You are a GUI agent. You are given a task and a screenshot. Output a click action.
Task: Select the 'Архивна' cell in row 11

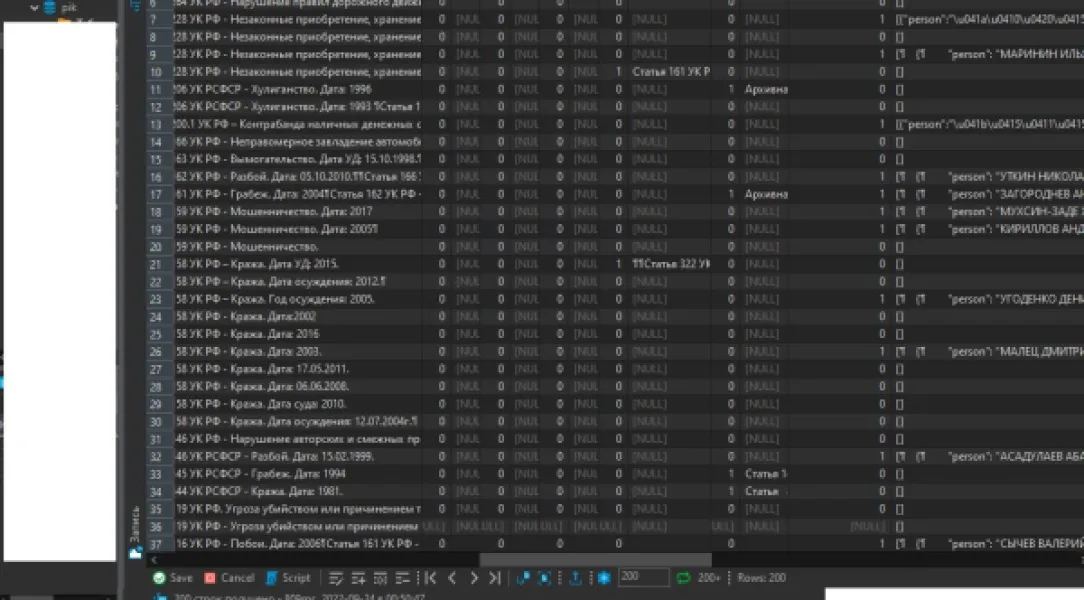(765, 89)
